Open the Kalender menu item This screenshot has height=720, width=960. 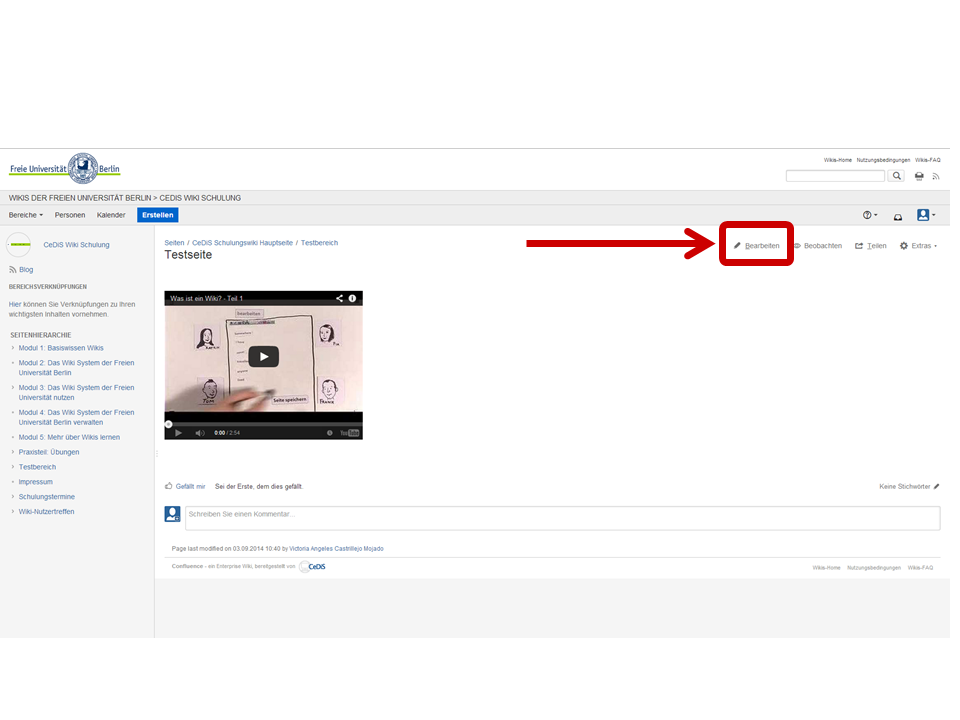pos(111,215)
